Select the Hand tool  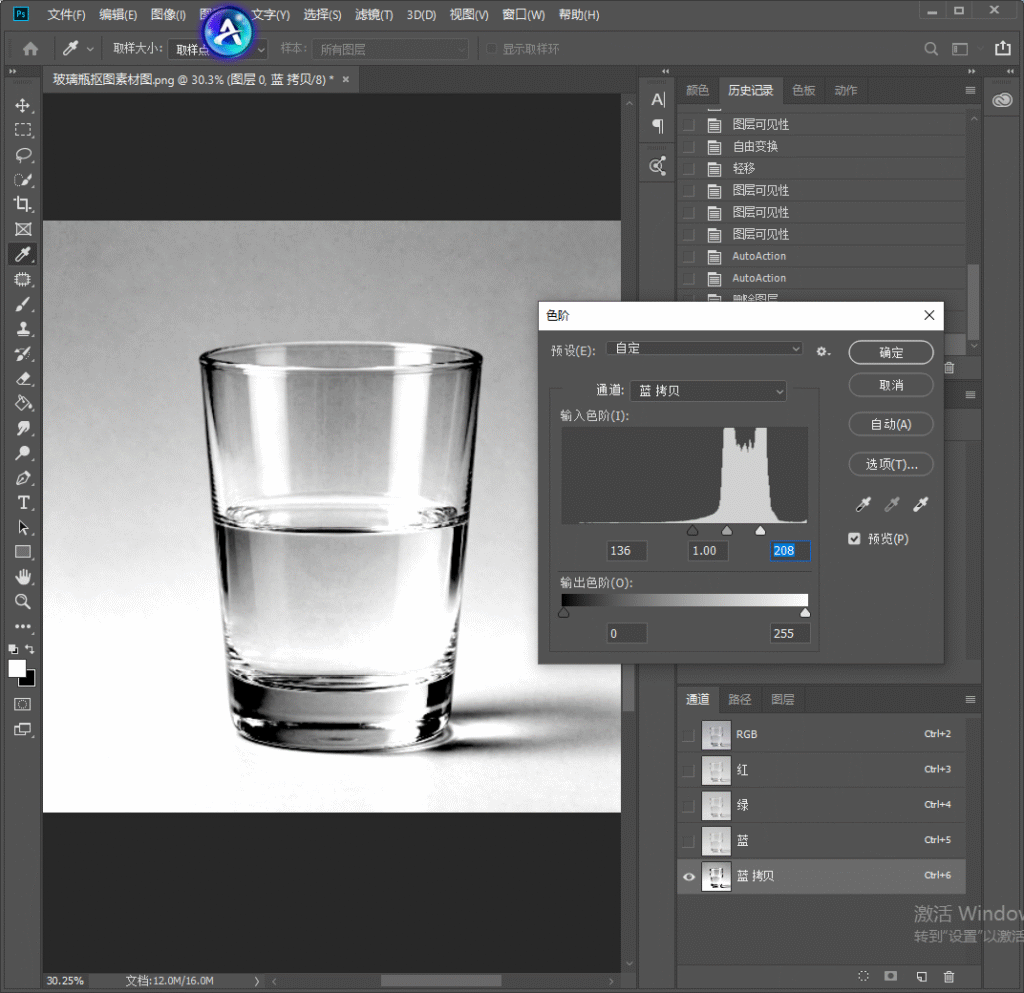pyautogui.click(x=23, y=577)
